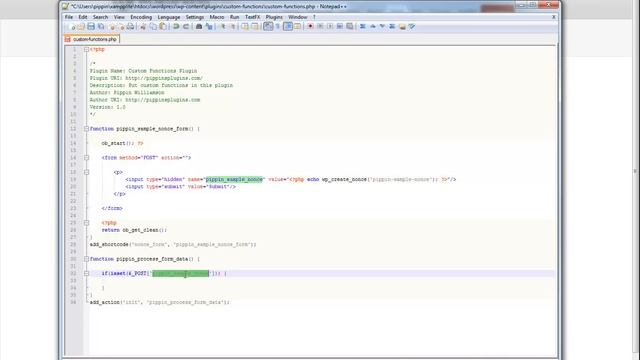Click the Open file toolbar icon
This screenshot has width=640, height=360.
click(x=81, y=27)
